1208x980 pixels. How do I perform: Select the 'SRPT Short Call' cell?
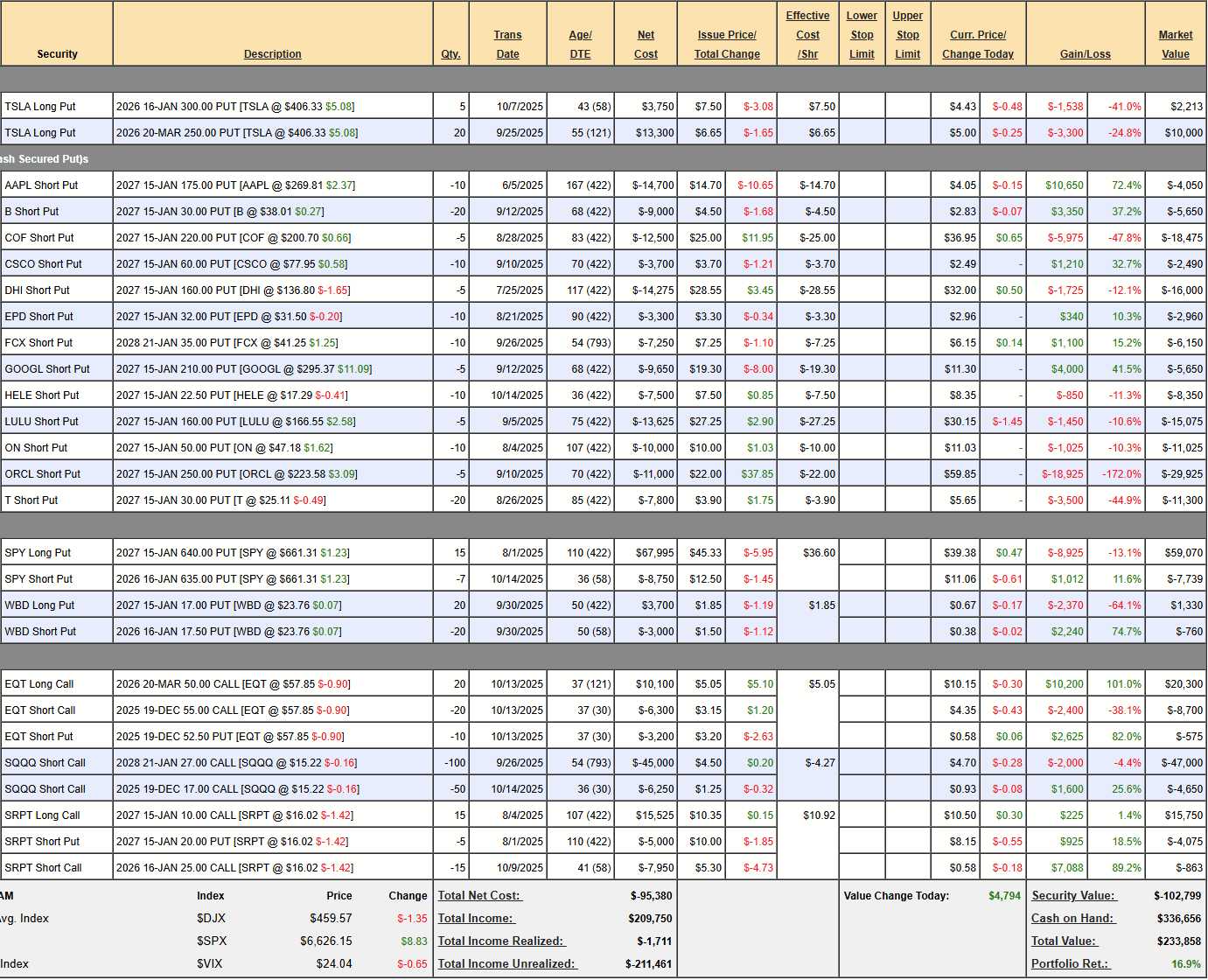tap(57, 867)
